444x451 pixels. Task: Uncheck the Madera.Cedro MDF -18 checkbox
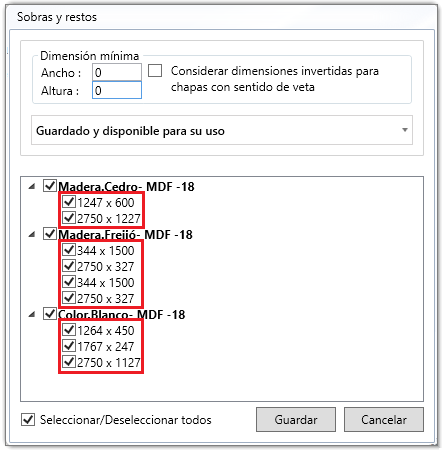click(x=50, y=186)
